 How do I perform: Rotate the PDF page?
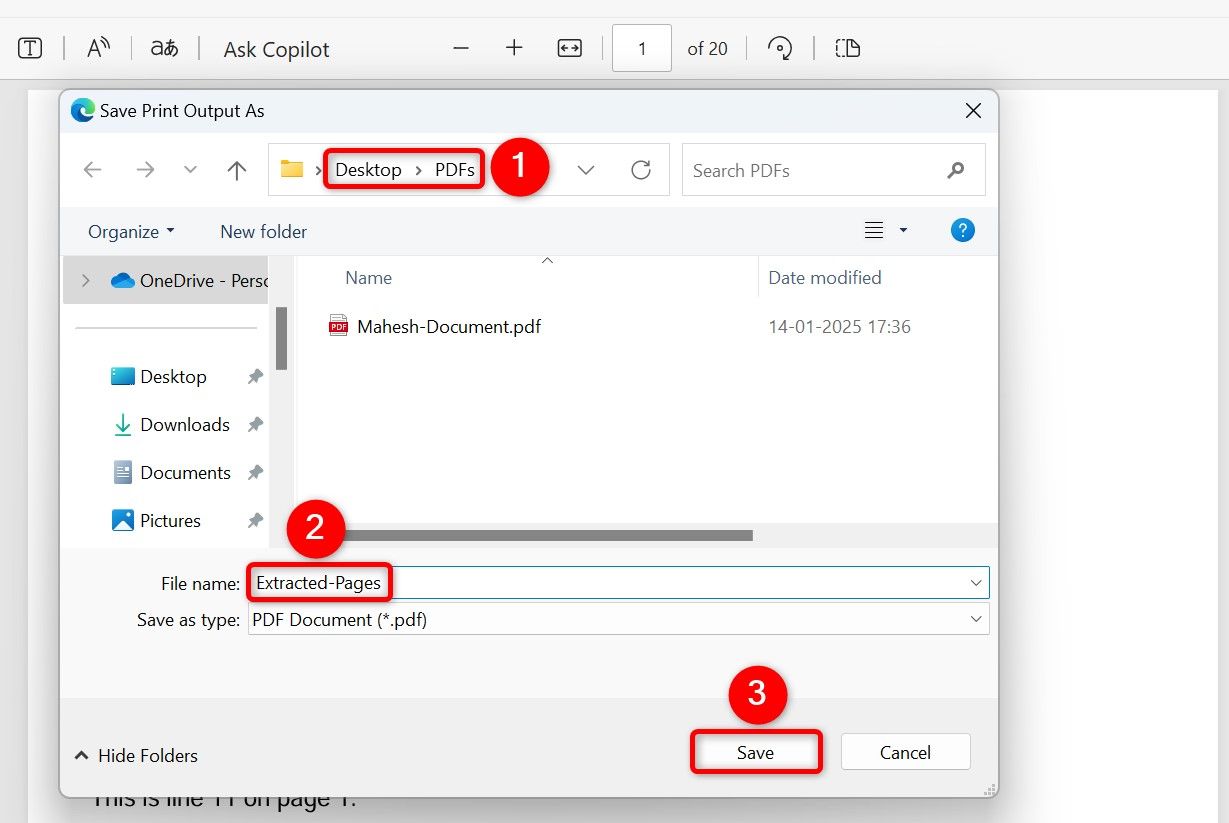tap(780, 47)
